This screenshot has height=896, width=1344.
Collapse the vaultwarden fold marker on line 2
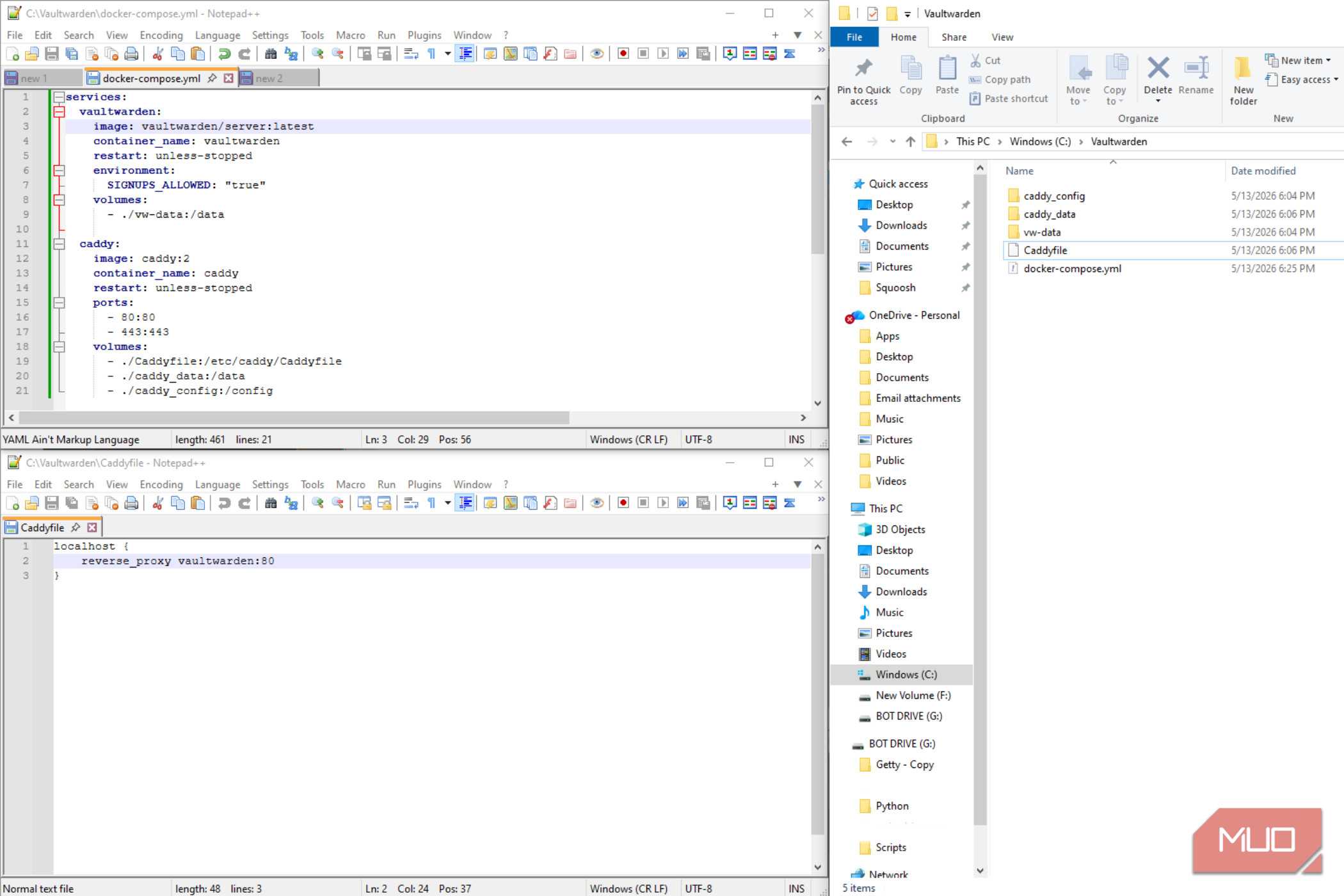(x=59, y=111)
